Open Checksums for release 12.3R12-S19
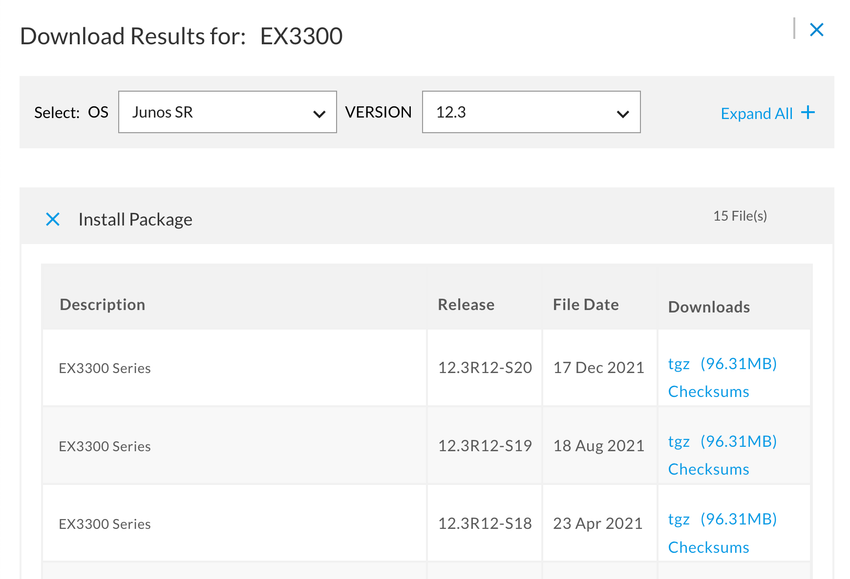 (x=709, y=469)
